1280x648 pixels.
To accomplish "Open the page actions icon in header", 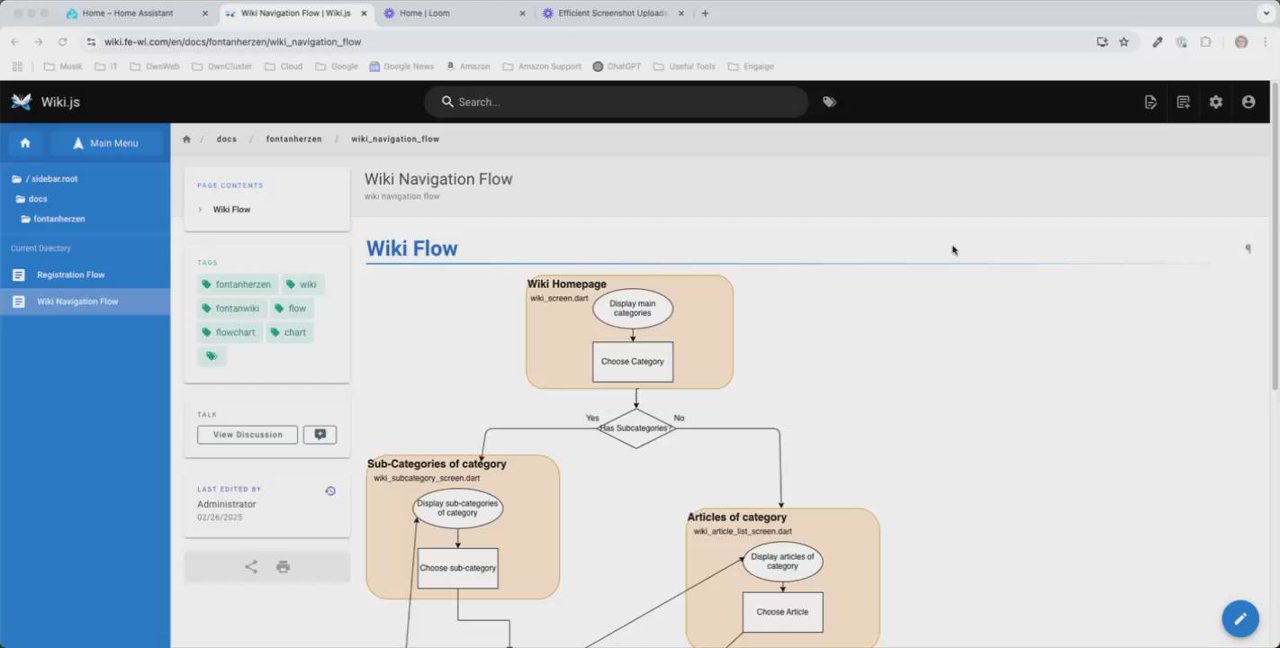I will pyautogui.click(x=1151, y=102).
